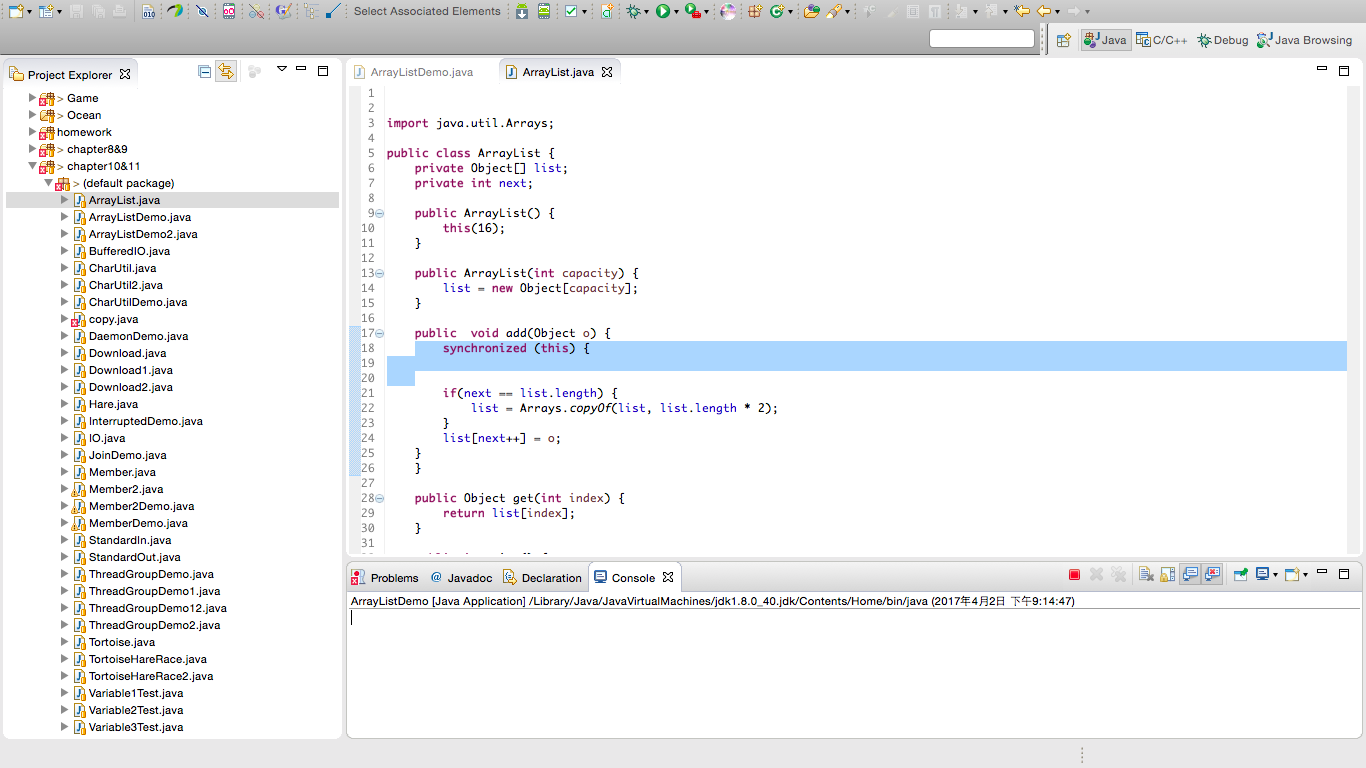The image size is (1366, 768).
Task: Select TortoiseHareRace.java in the tree
Action: pyautogui.click(x=148, y=659)
